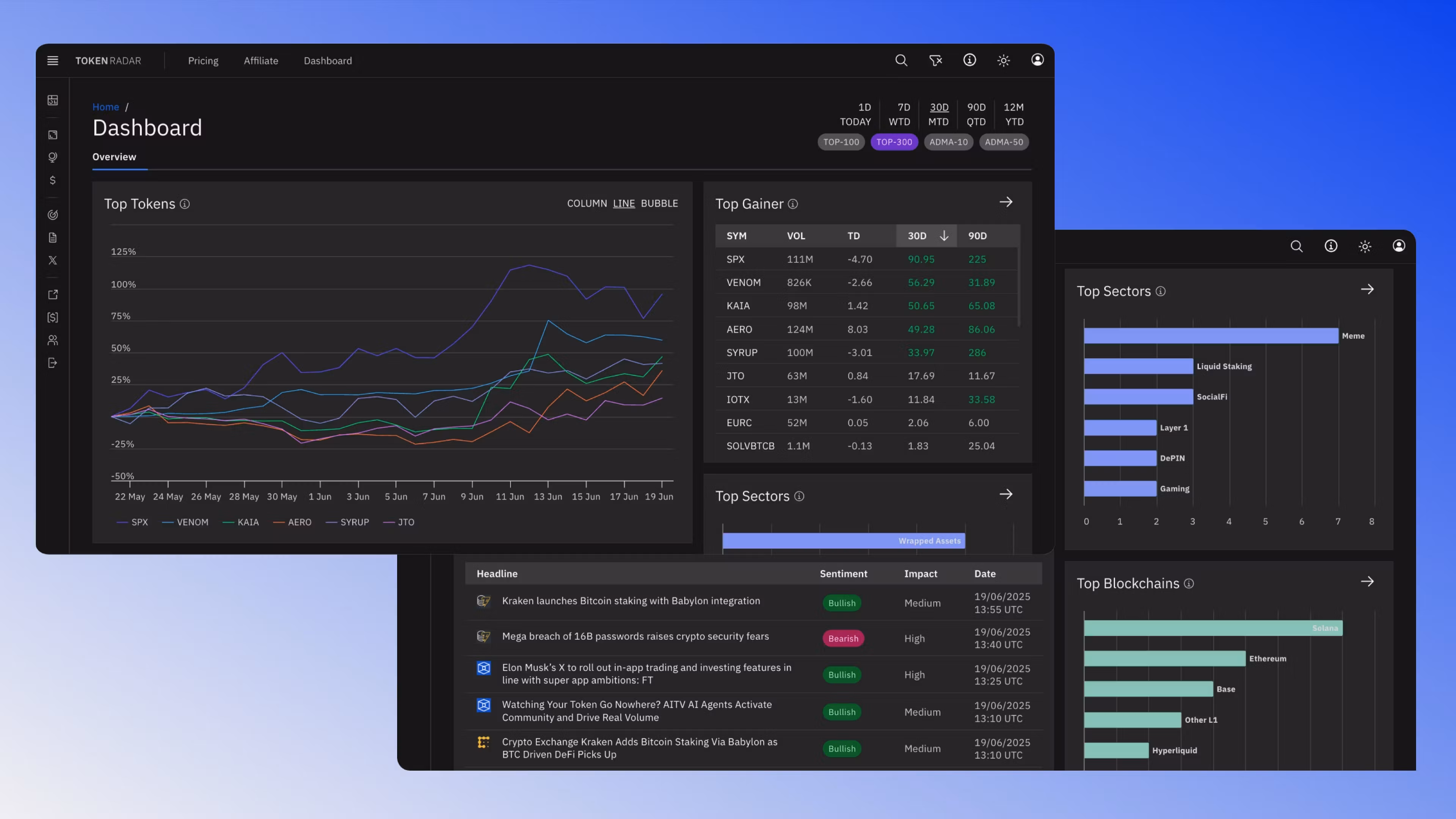The image size is (1456, 819).
Task: Click the Home breadcrumb link
Action: point(106,107)
